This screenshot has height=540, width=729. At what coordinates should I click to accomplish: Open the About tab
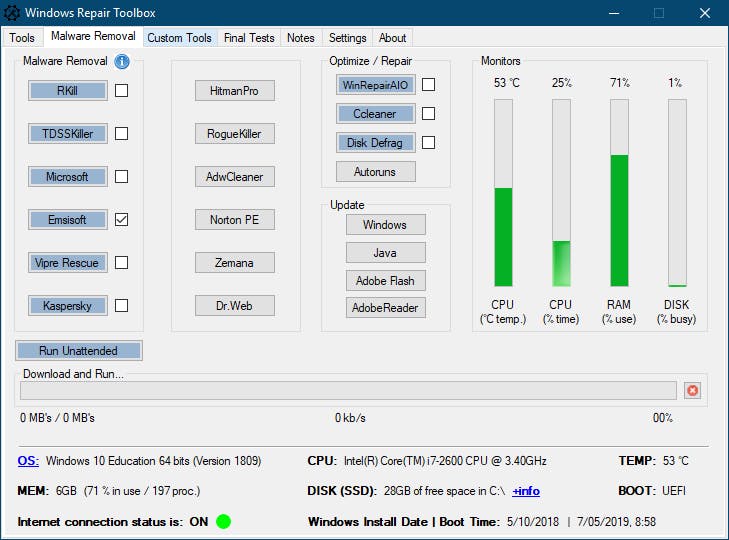click(x=392, y=38)
